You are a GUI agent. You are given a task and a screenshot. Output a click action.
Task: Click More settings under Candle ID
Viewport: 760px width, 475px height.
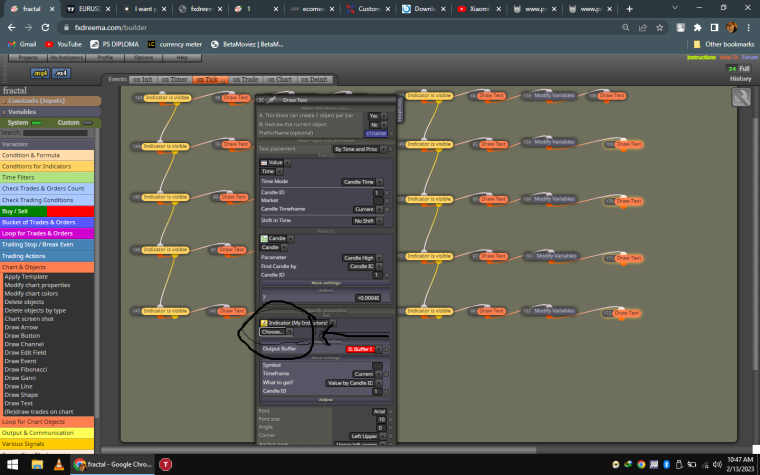point(326,283)
